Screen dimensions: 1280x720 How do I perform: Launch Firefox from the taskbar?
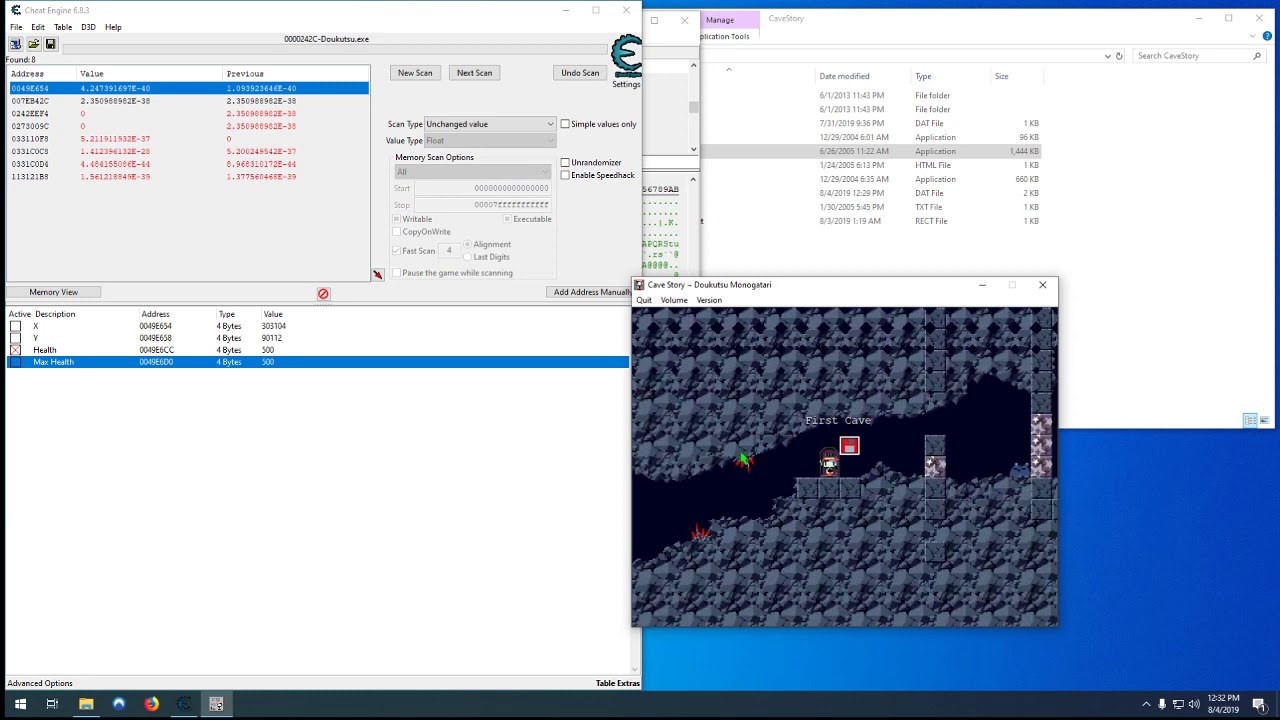151,704
